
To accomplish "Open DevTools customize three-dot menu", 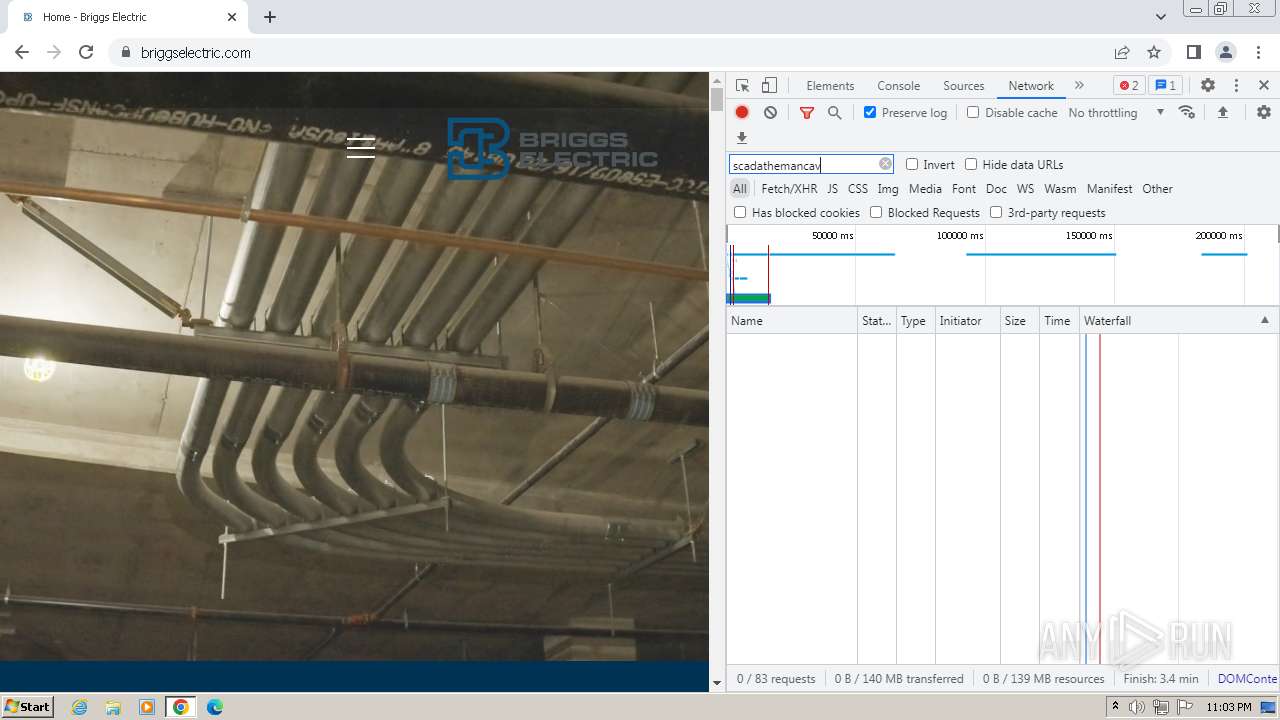I will [x=1236, y=85].
